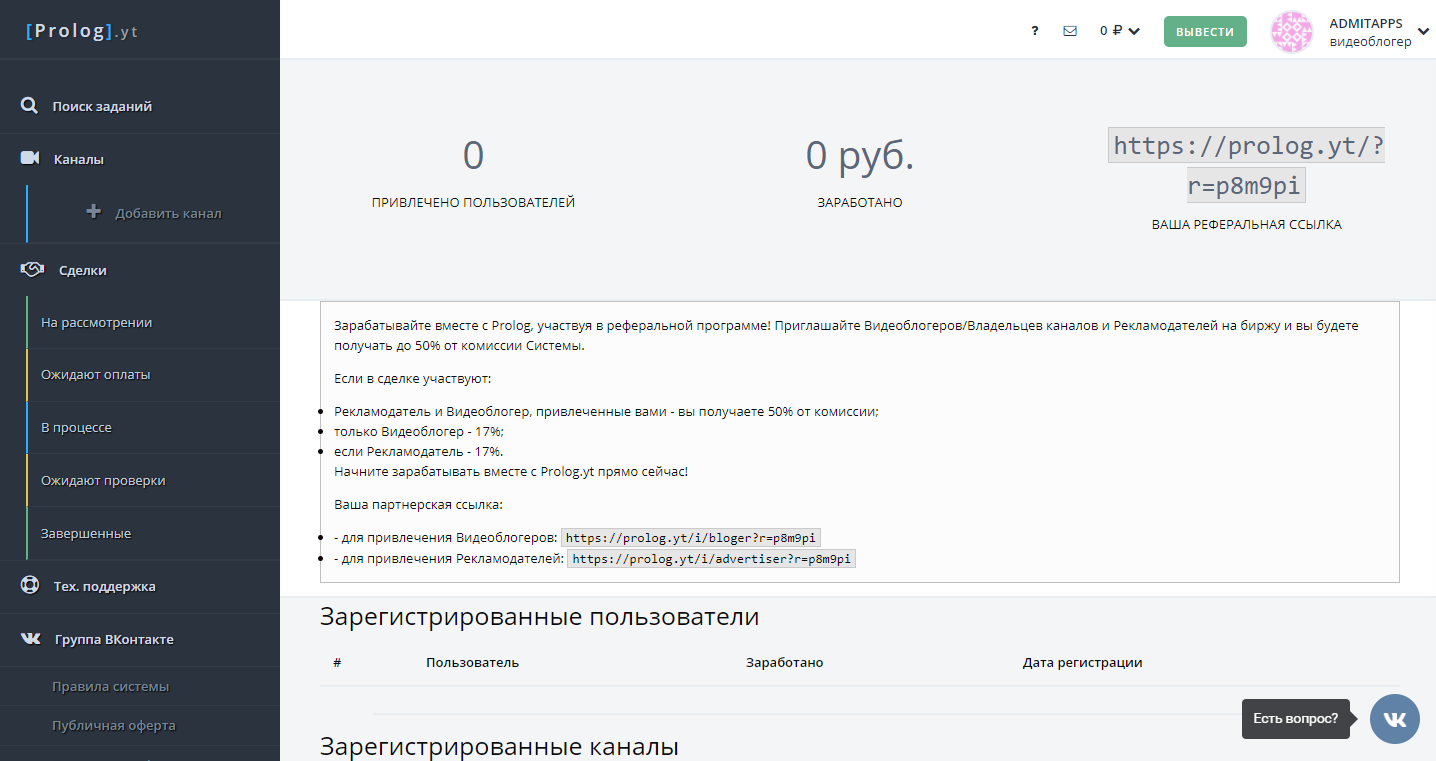Image resolution: width=1436 pixels, height=761 pixels.
Task: Click the green ВЫВЕСТИ withdraw button
Action: [1205, 31]
